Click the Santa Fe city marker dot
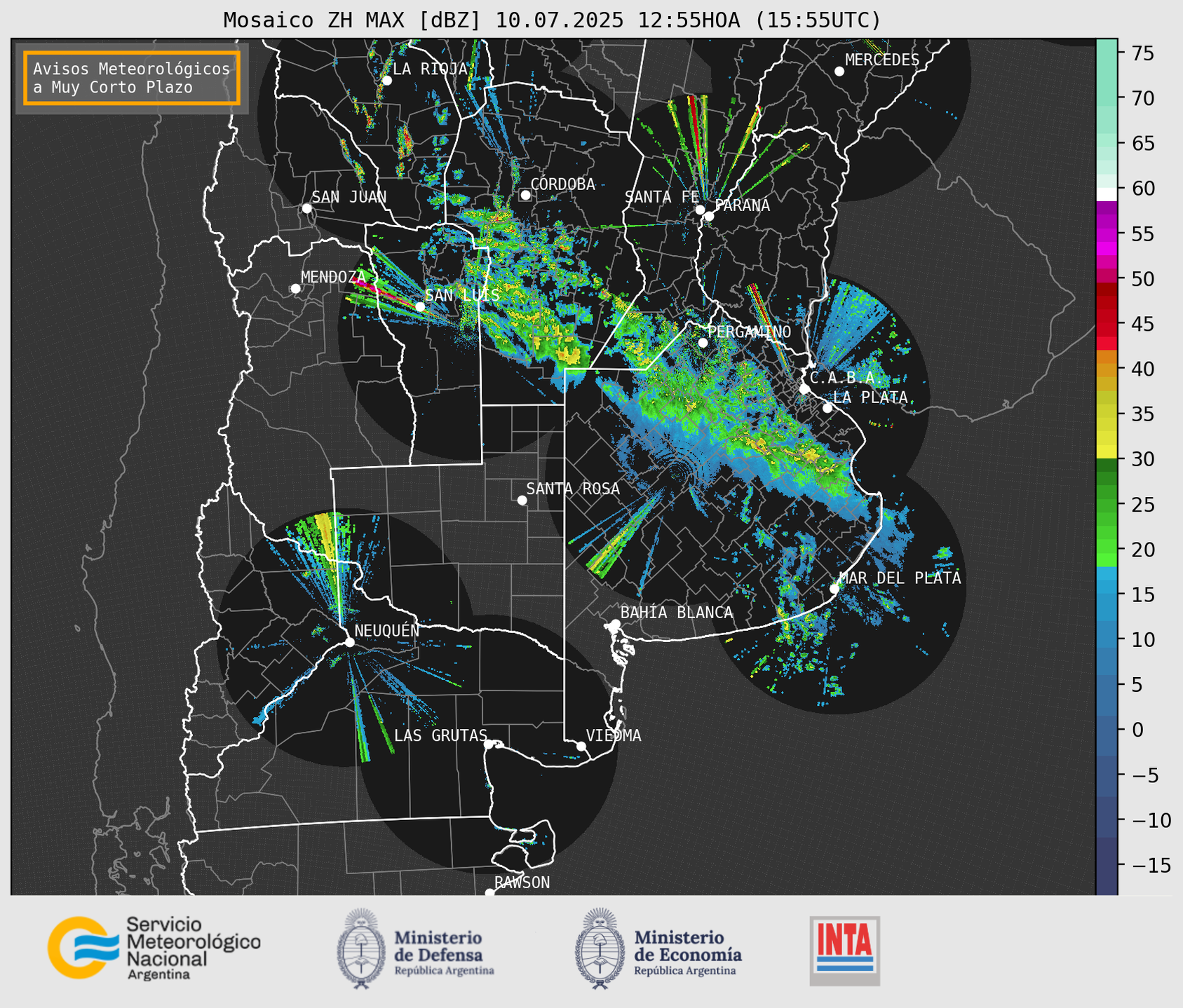Screen dimensions: 1183x1008 pyautogui.click(x=700, y=210)
